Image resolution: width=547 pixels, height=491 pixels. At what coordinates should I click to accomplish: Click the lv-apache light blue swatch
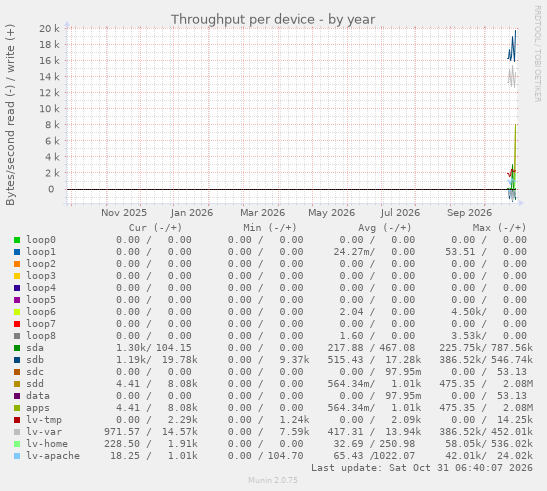(17, 456)
